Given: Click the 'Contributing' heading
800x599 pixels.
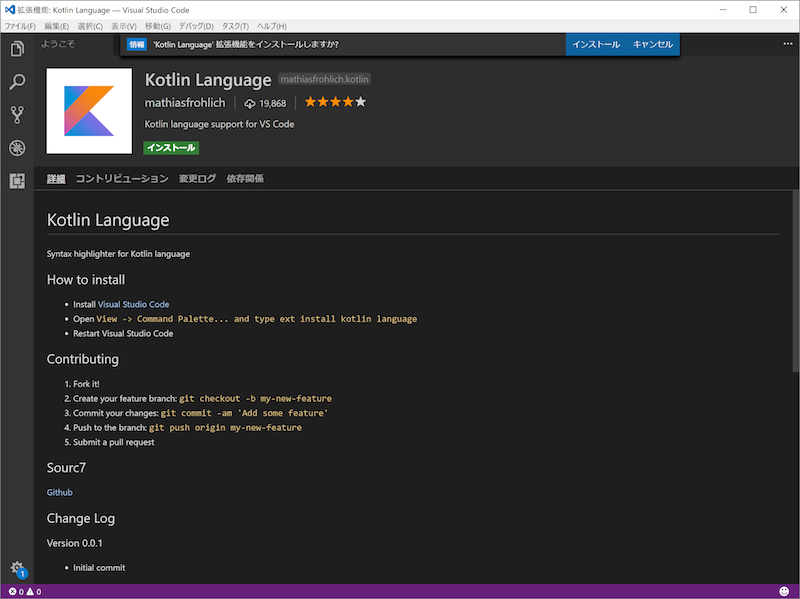Looking at the screenshot, I should coord(83,359).
